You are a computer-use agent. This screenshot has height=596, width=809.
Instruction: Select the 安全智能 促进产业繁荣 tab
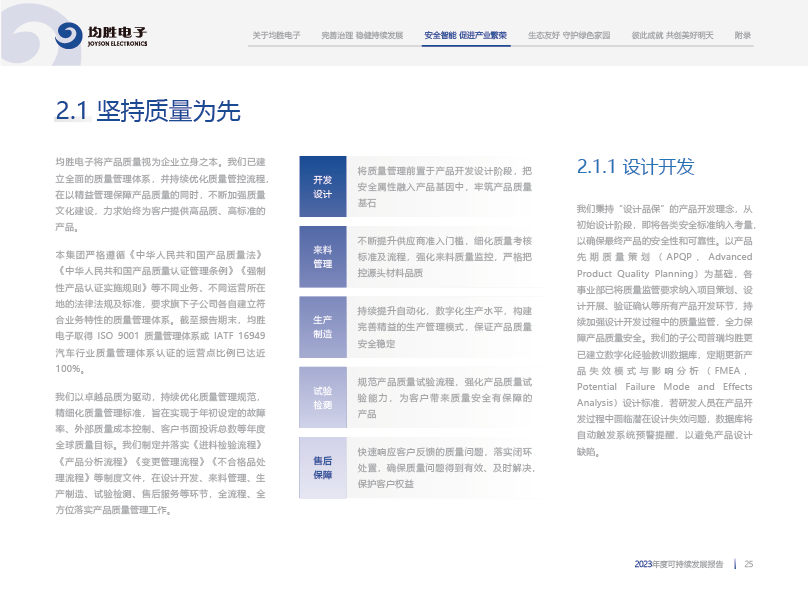point(465,35)
